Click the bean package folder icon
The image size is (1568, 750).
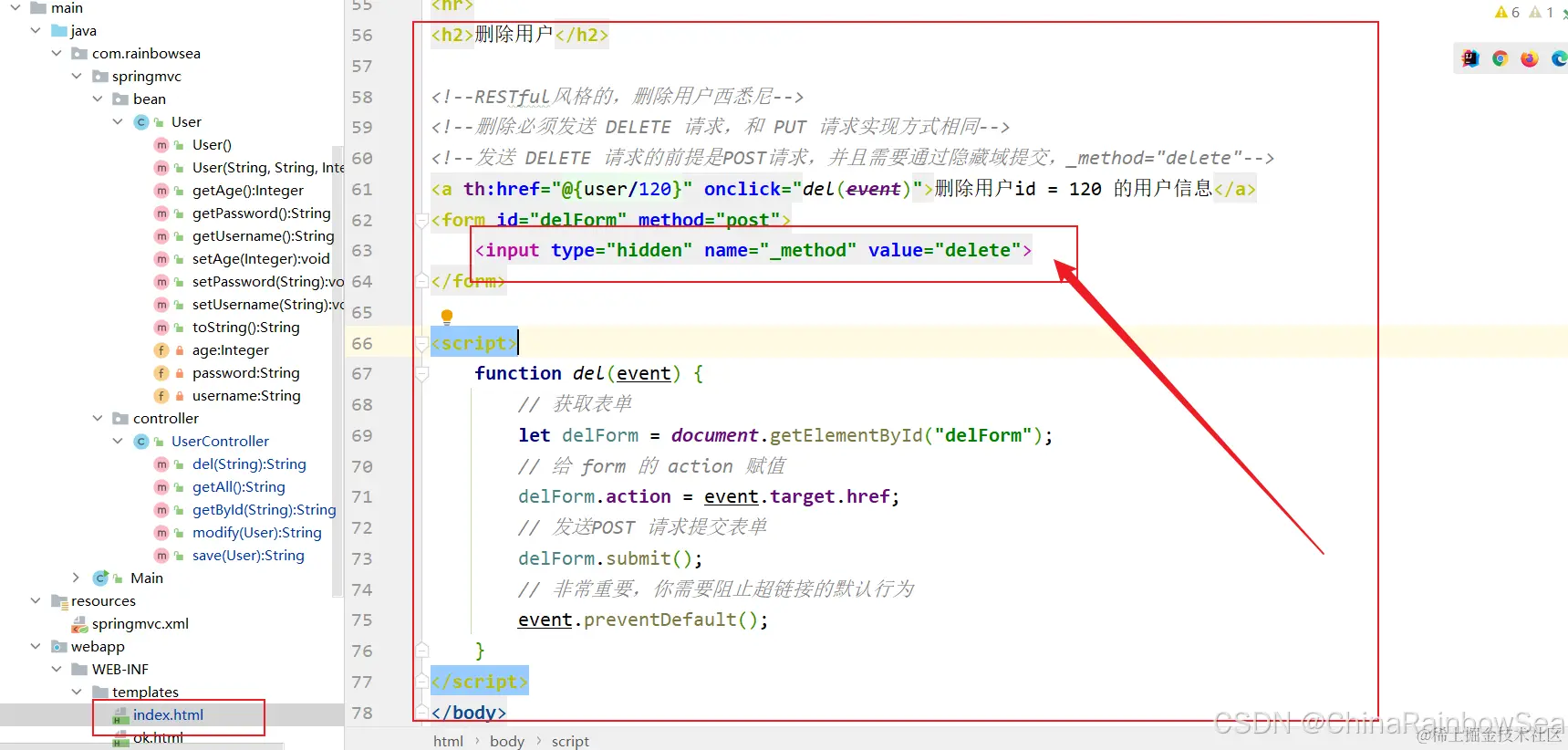coord(120,99)
